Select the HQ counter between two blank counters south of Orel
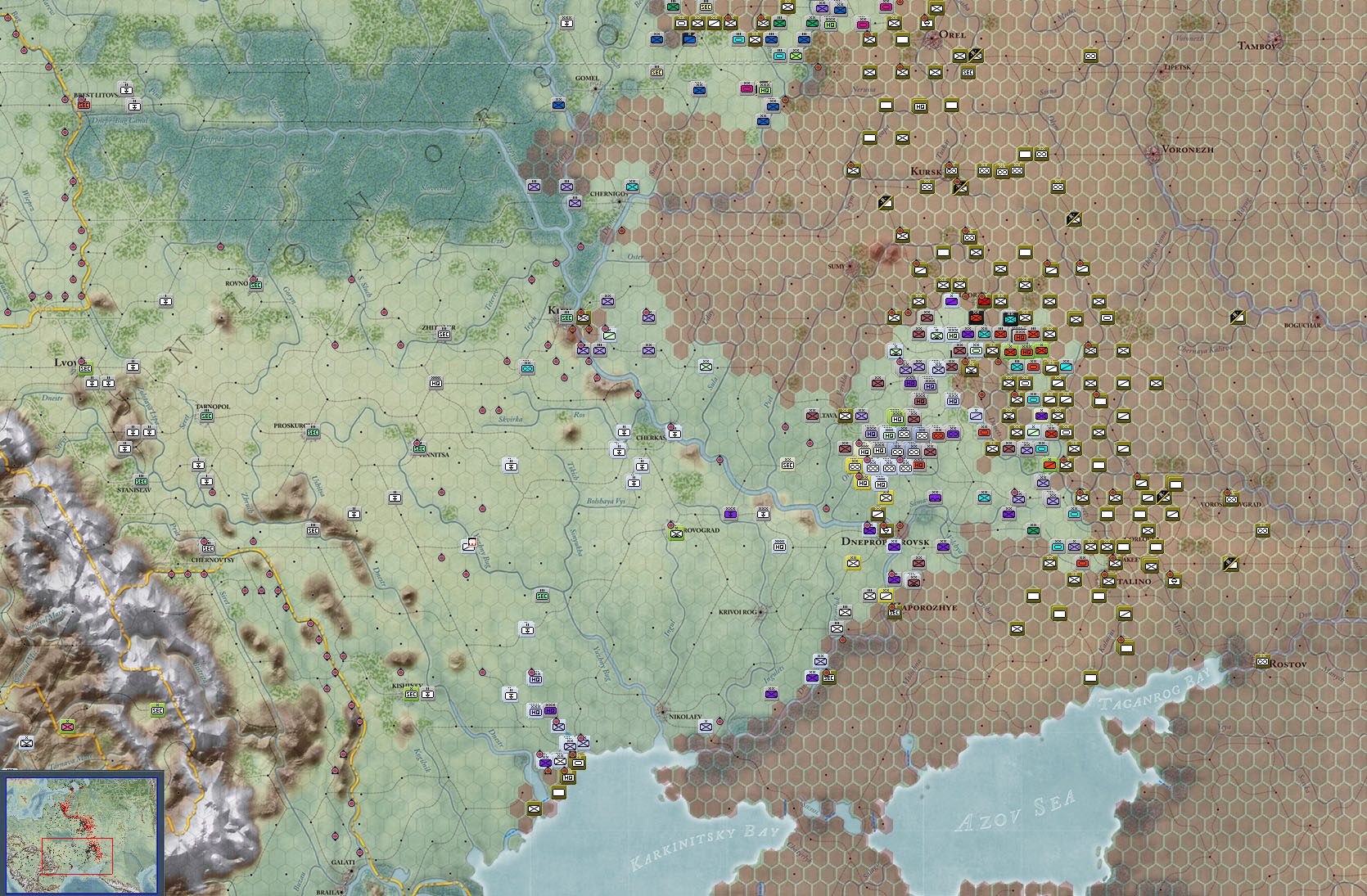Screen dimensions: 1367x896 point(919,106)
